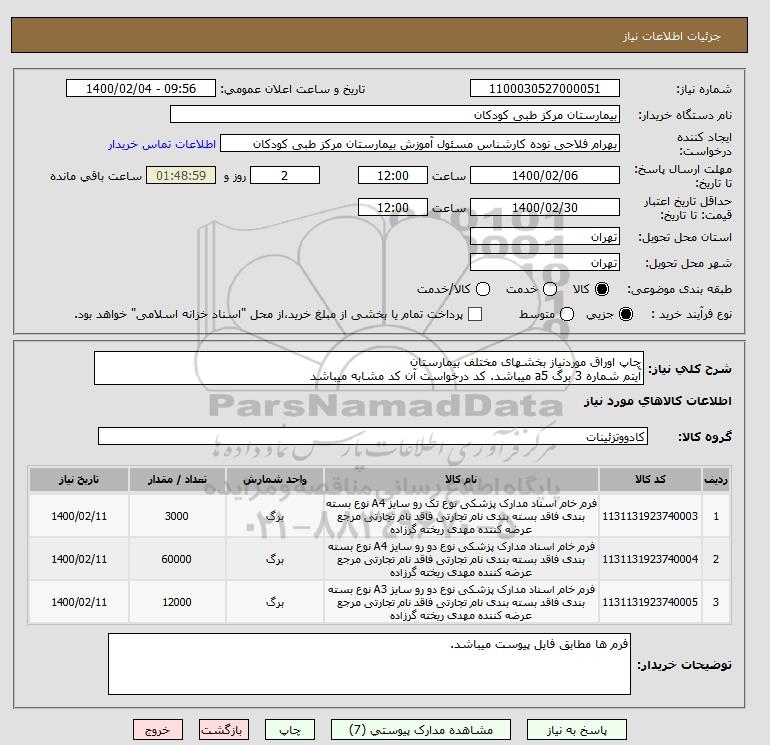Click the پاسخ به نیاز button
Image resolution: width=770 pixels, height=745 pixels.
(577, 730)
